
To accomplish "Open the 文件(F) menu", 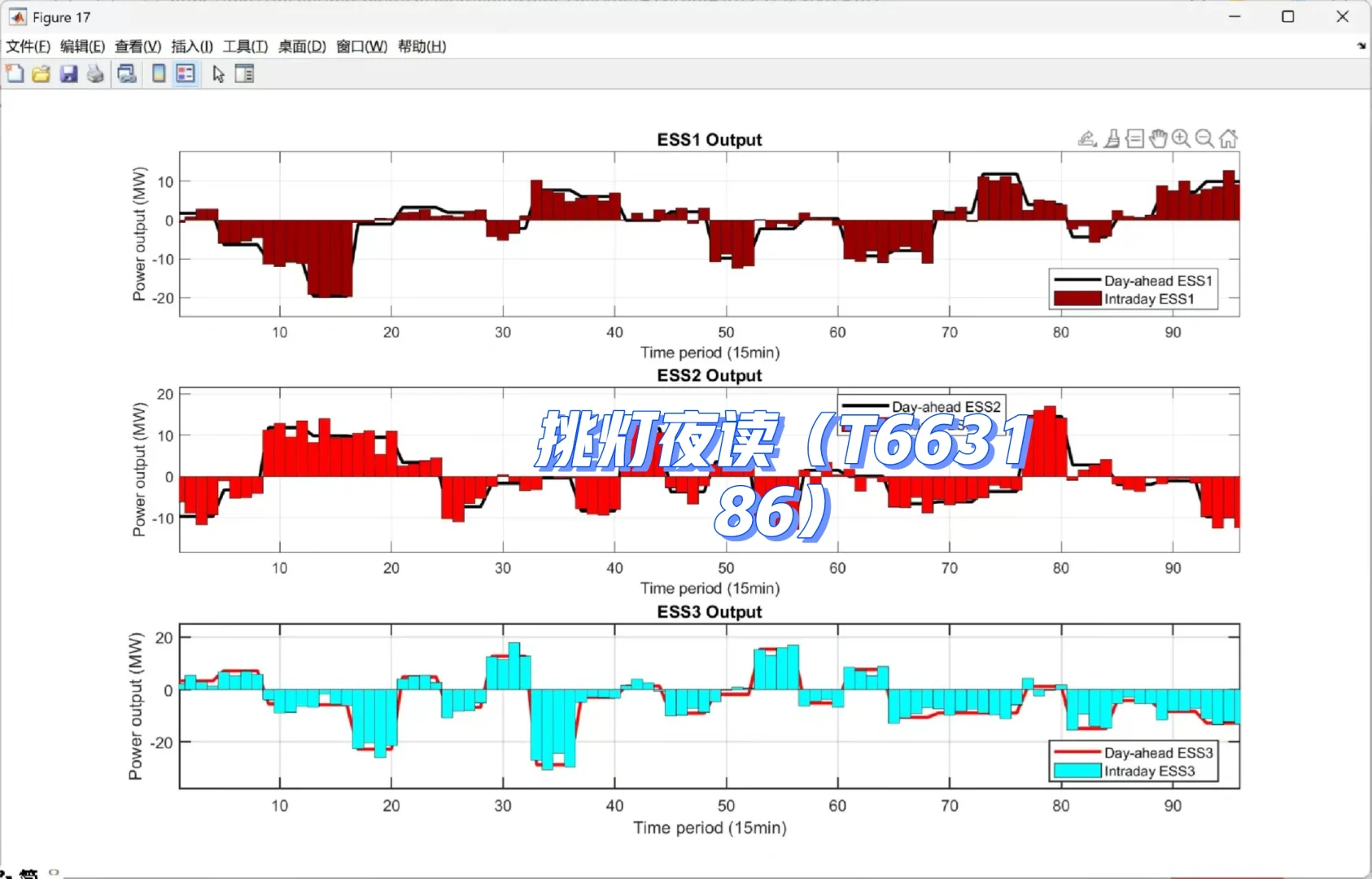I will click(x=28, y=46).
